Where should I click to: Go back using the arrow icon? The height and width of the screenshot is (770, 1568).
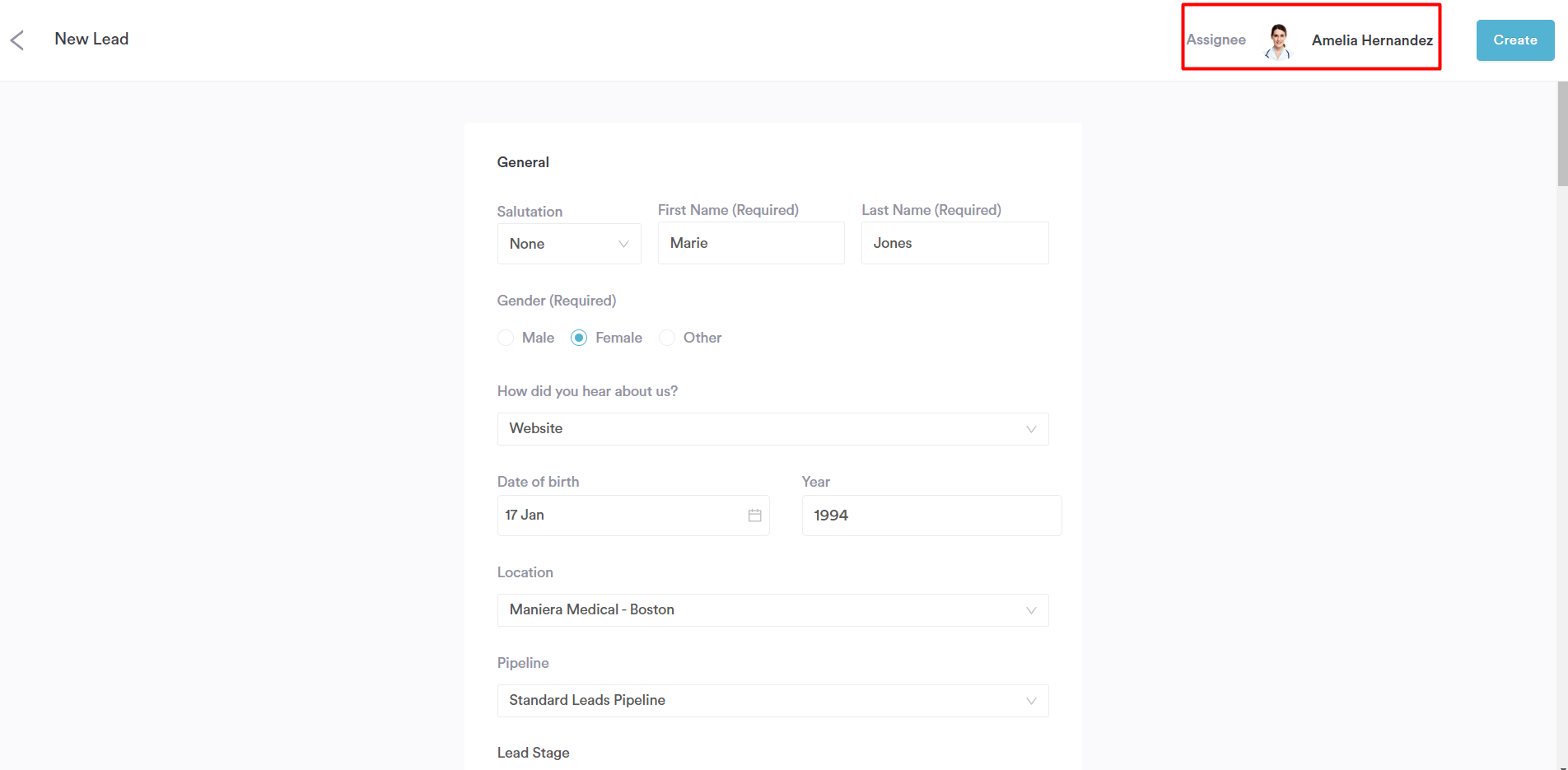tap(17, 40)
